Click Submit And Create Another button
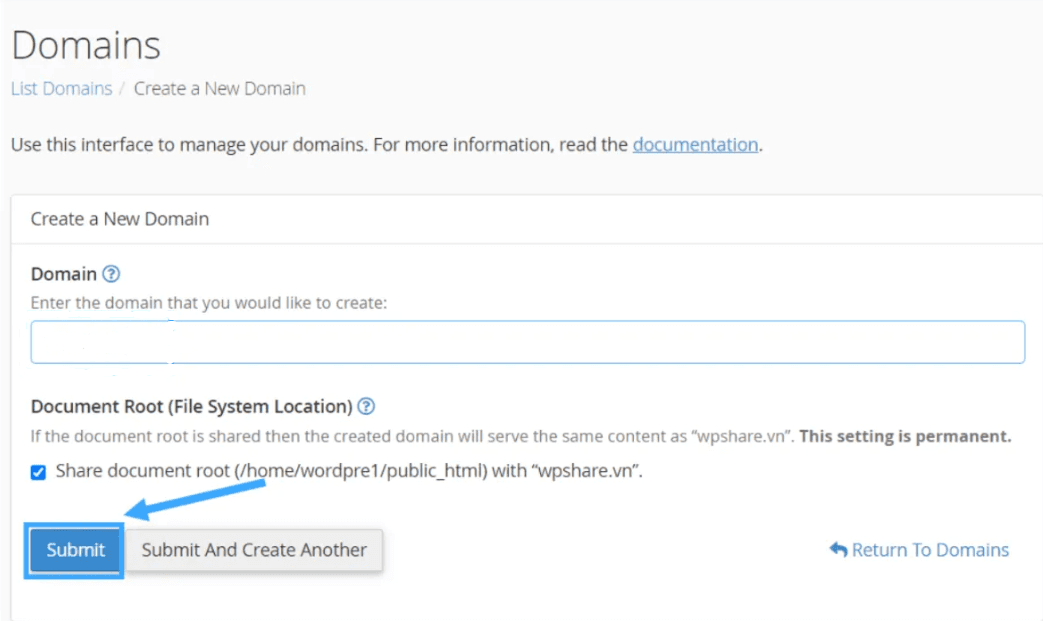This screenshot has width=1043, height=621. click(254, 550)
